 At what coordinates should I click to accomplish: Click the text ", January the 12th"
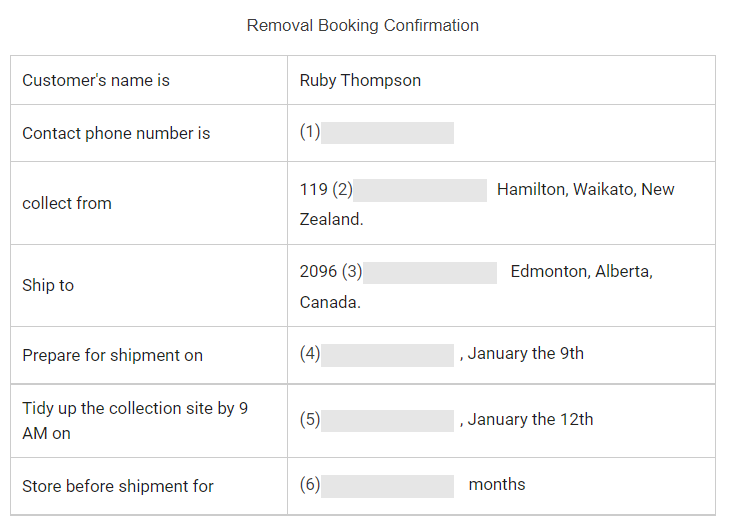[x=526, y=420]
